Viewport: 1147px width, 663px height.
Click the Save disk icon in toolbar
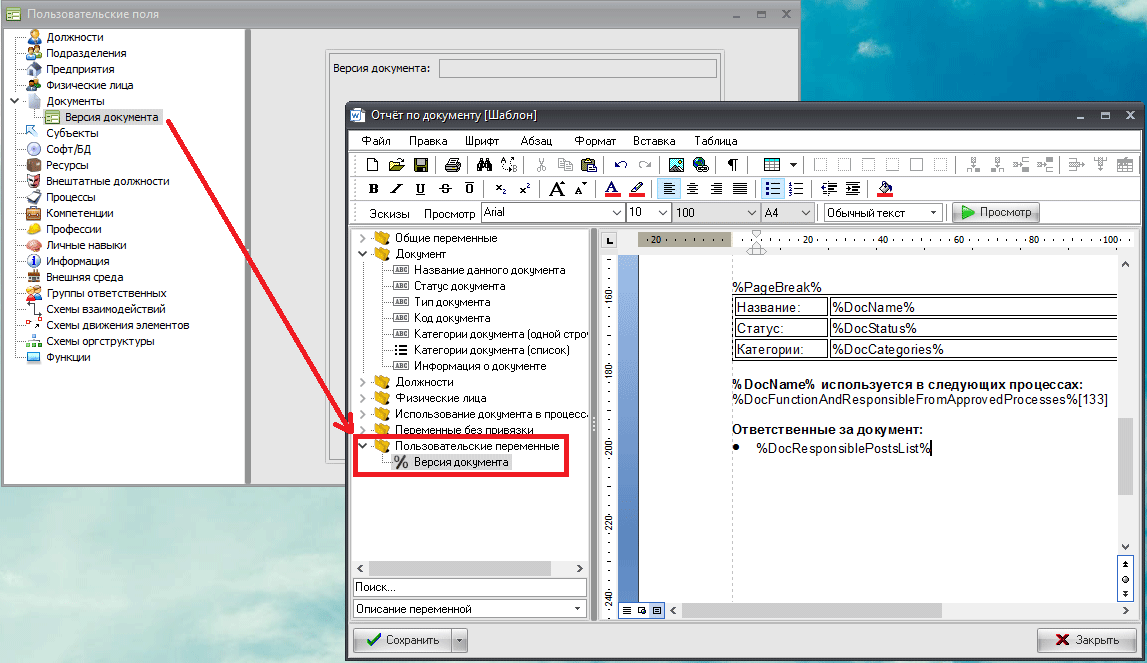point(421,165)
